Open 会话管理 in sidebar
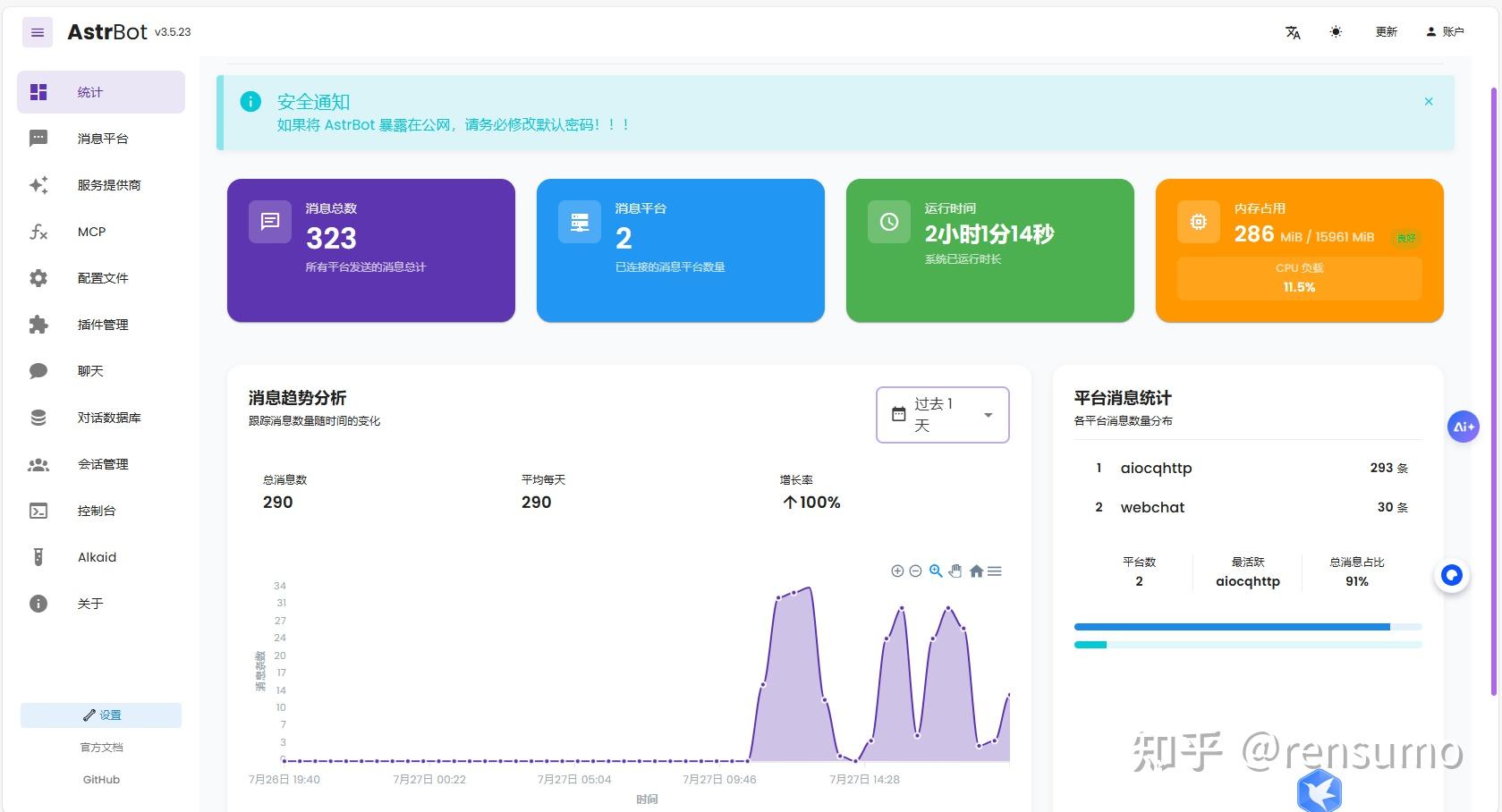1502x812 pixels. 101,464
